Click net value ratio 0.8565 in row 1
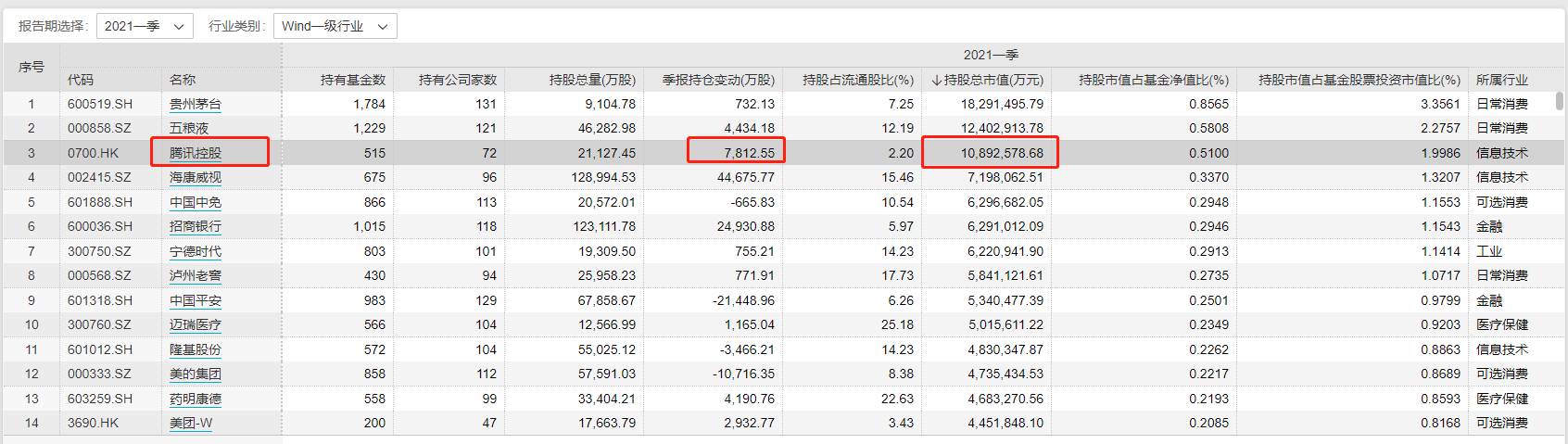 [1209, 104]
